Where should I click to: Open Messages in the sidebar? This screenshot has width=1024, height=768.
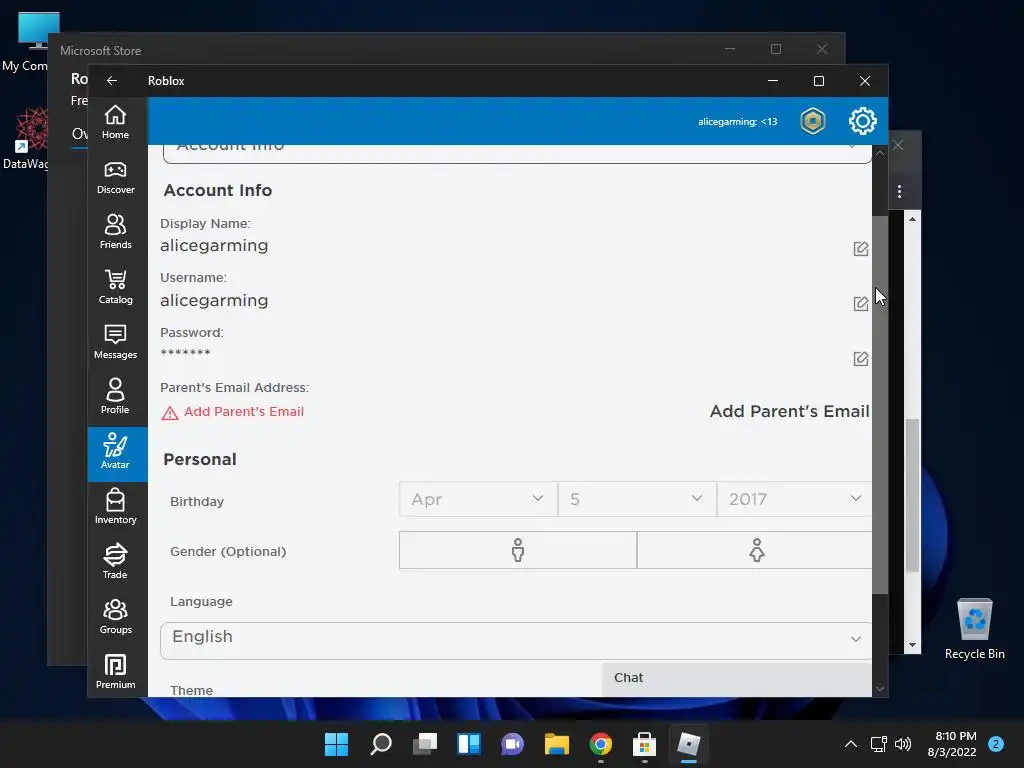pos(116,342)
